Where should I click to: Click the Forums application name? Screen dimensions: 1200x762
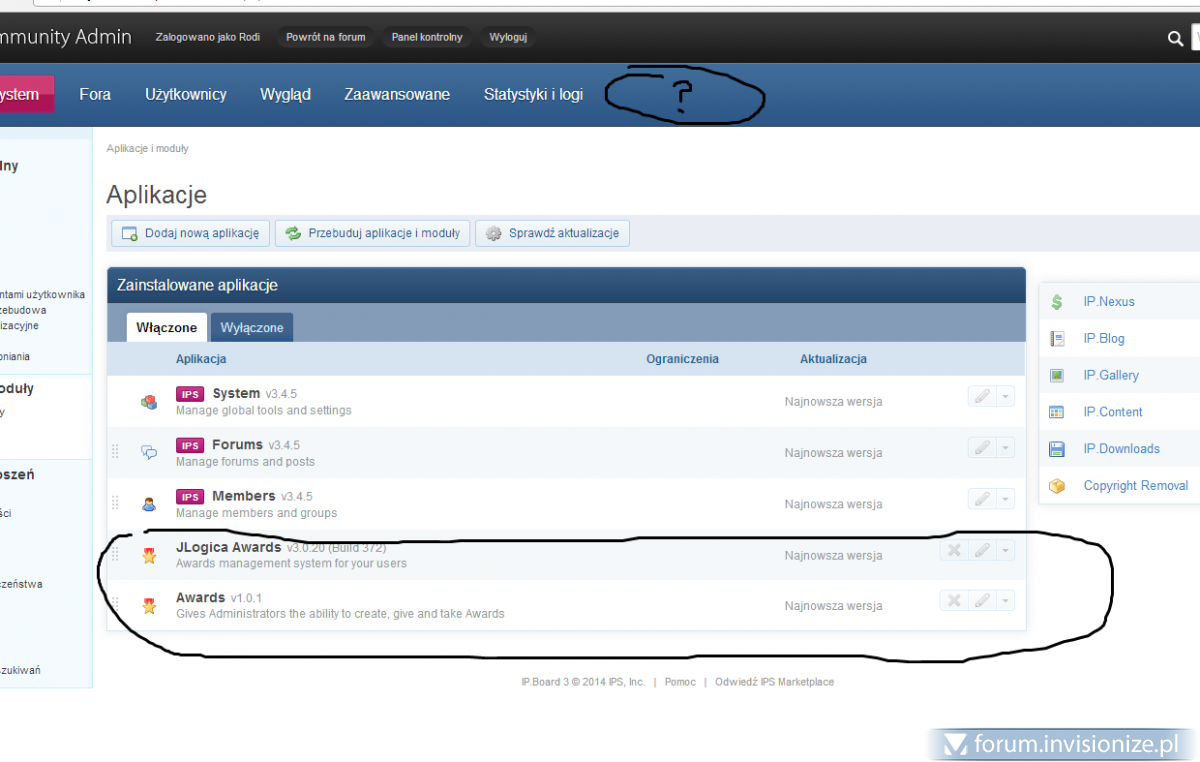(x=237, y=444)
